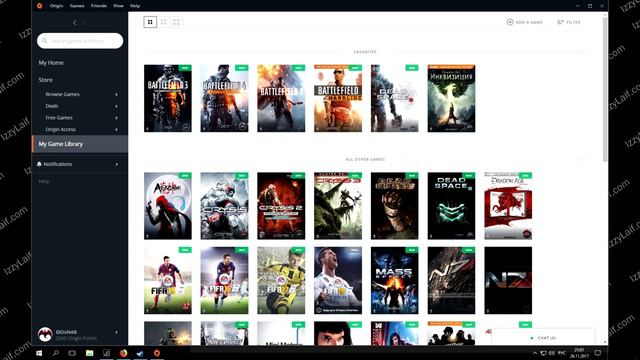
Task: Open the Friends menu
Action: point(99,6)
